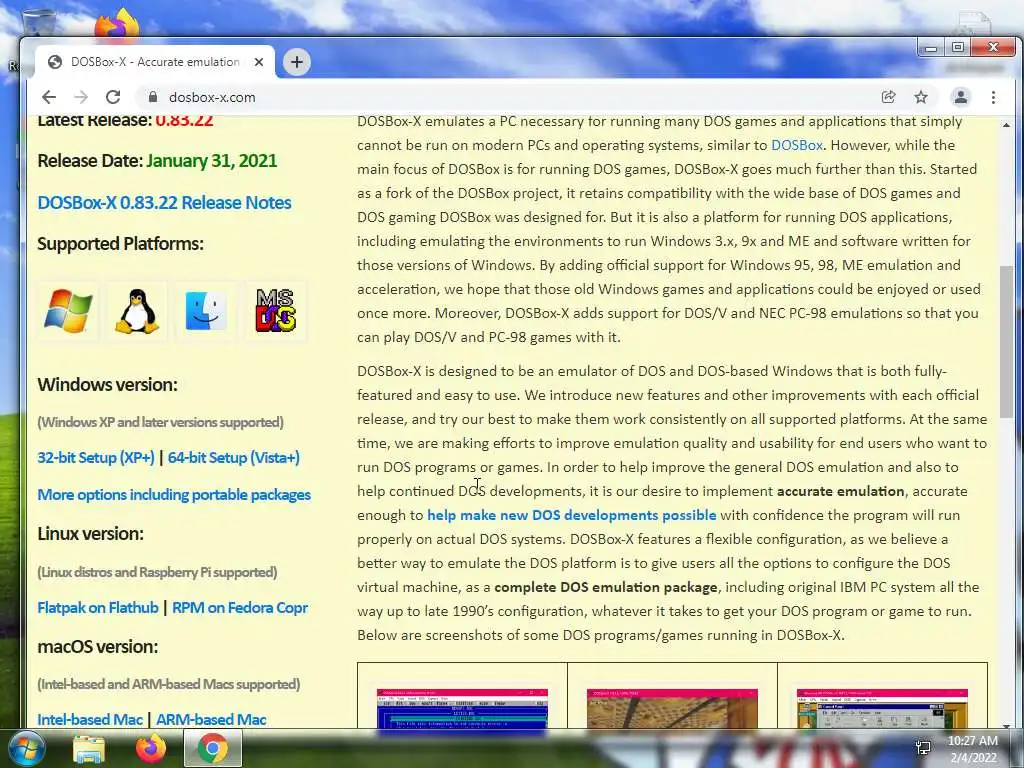Click the macOS version heading
1024x768 pixels.
point(97,647)
